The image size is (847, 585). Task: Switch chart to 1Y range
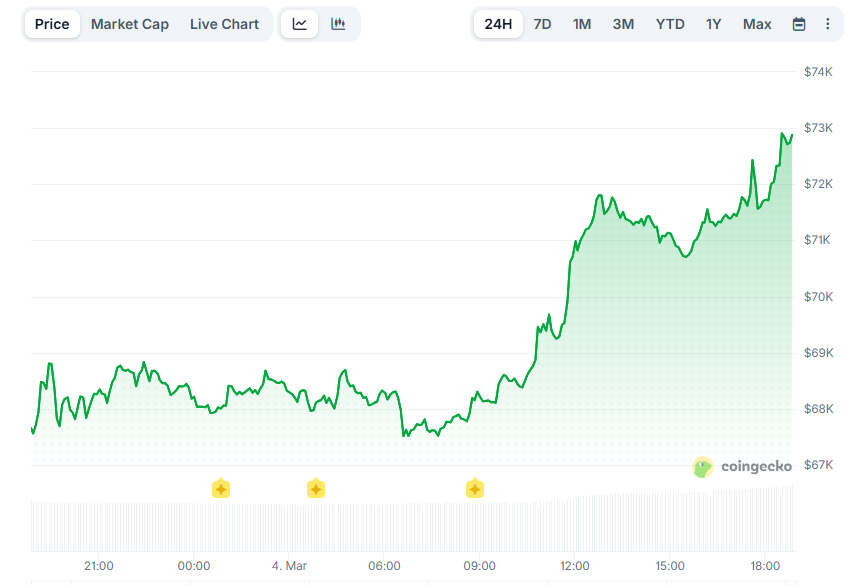pos(713,24)
